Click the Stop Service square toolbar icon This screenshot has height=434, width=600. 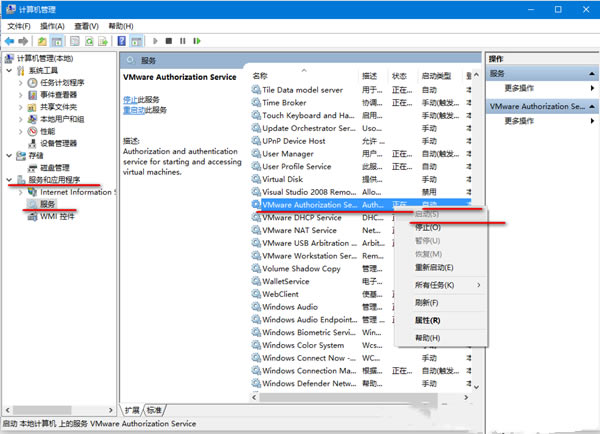click(x=168, y=41)
